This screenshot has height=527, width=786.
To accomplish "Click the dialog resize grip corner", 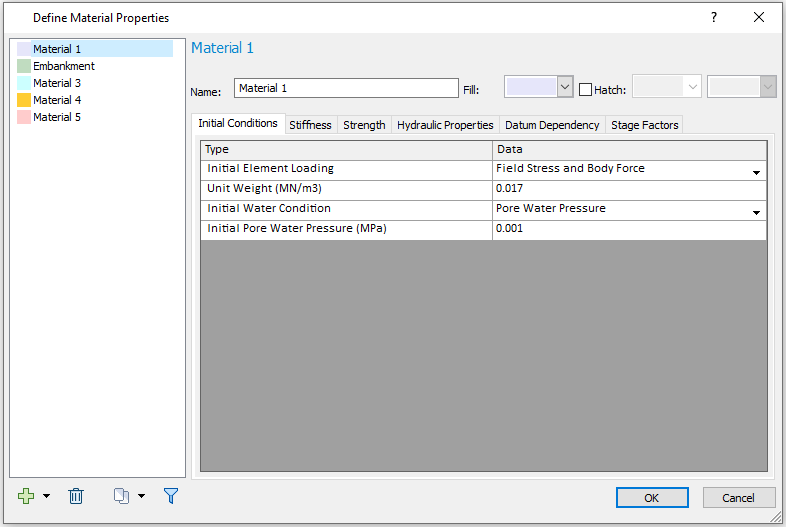I will click(775, 516).
